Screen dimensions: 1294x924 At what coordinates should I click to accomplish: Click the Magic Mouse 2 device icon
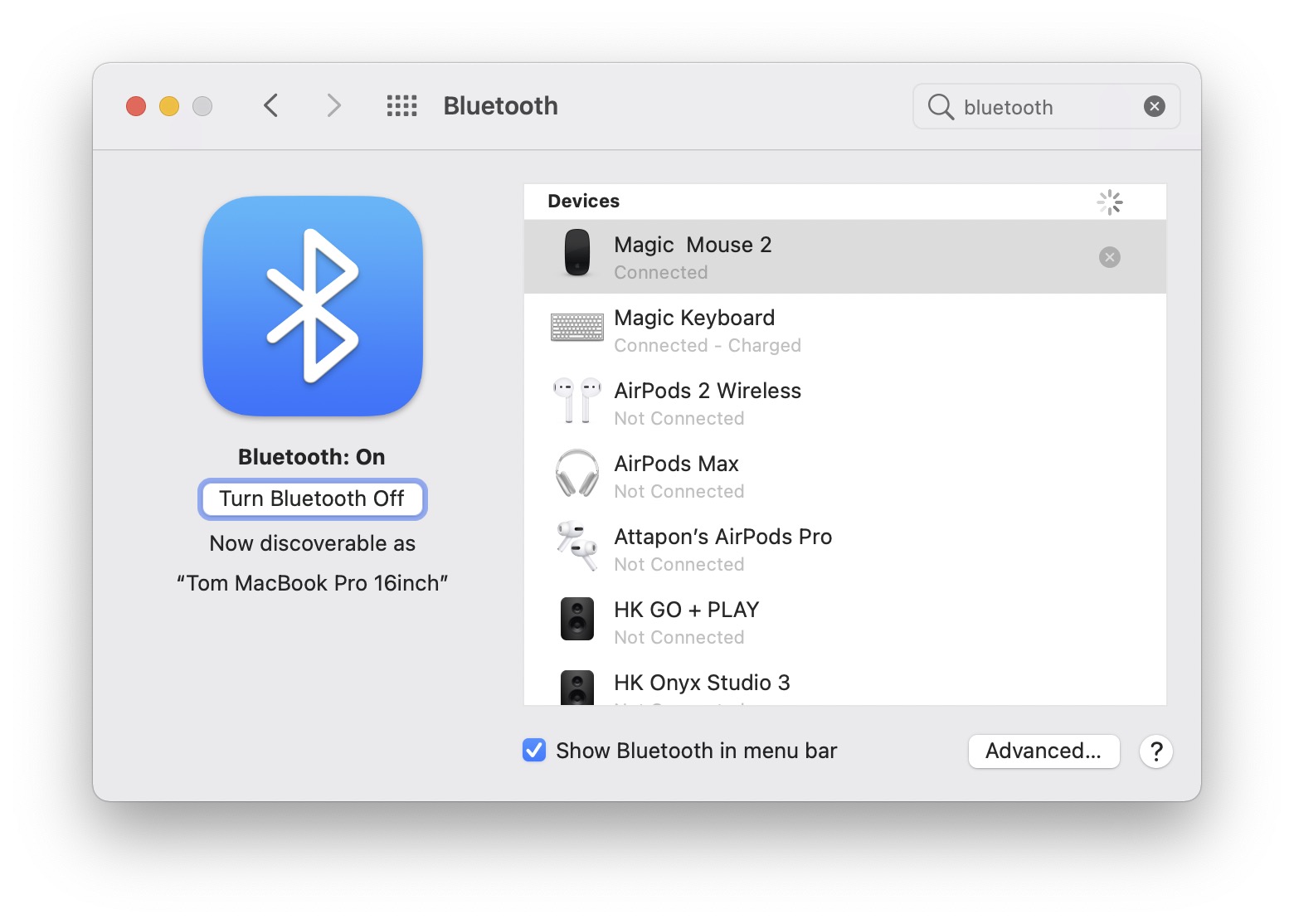coord(576,255)
